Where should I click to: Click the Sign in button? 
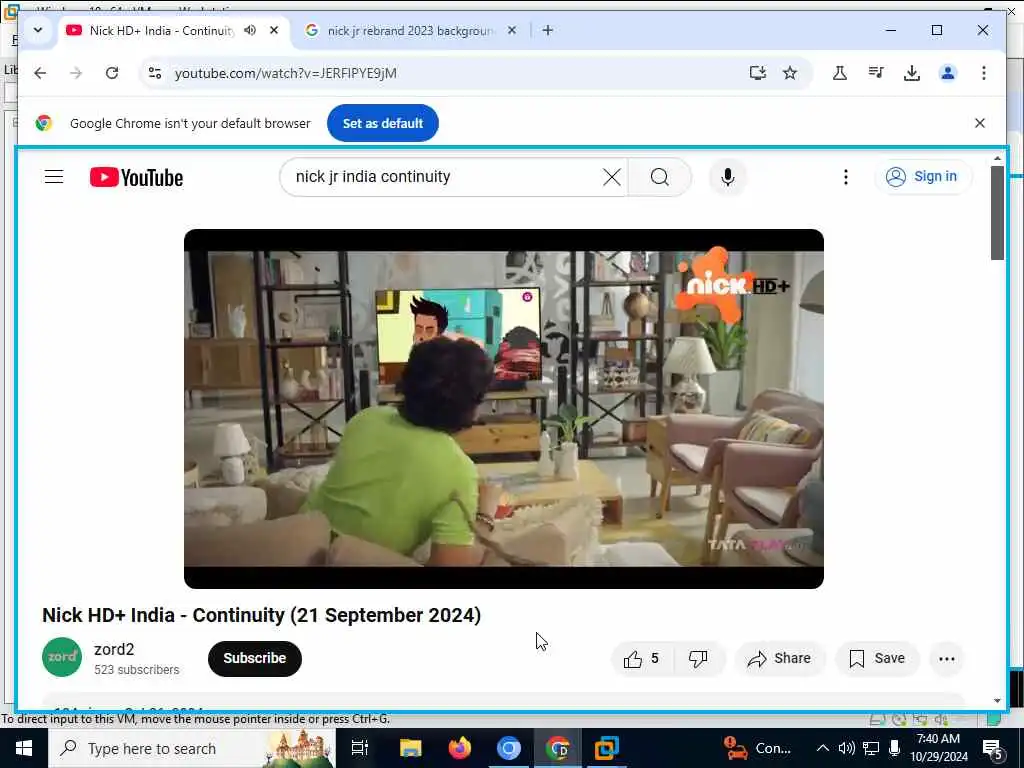click(x=923, y=176)
